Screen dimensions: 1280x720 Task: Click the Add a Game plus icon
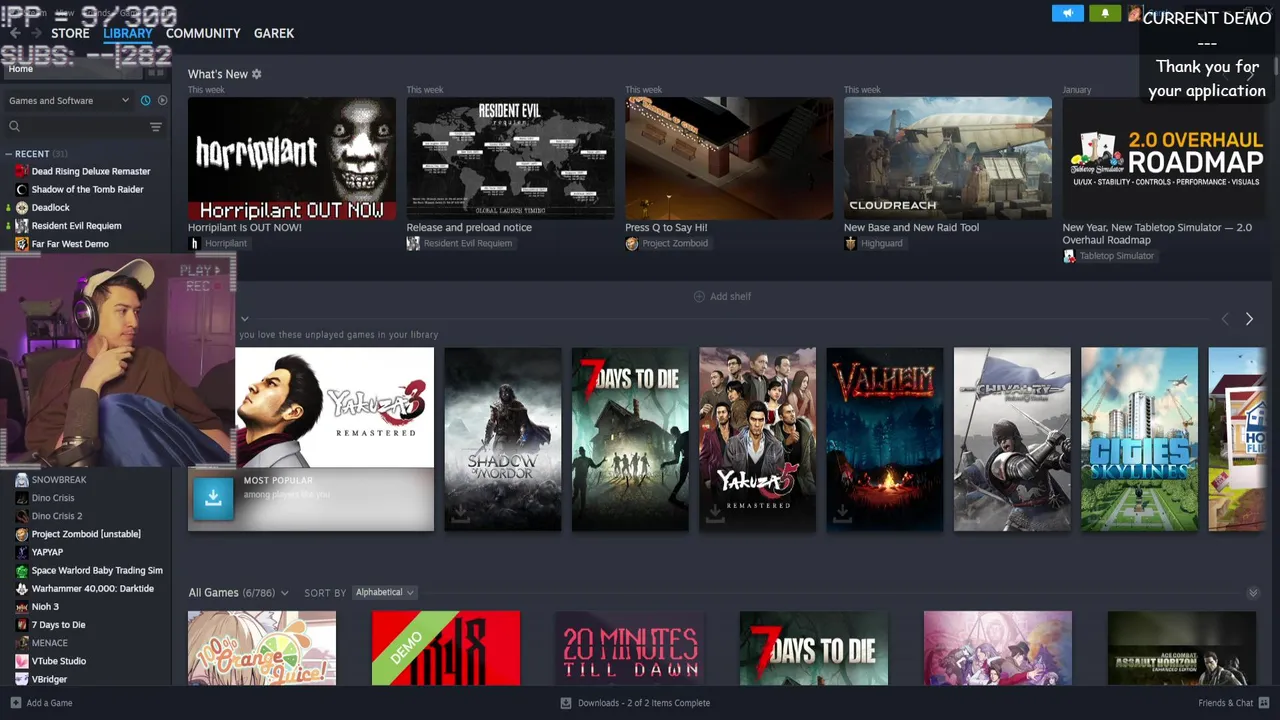tap(15, 703)
